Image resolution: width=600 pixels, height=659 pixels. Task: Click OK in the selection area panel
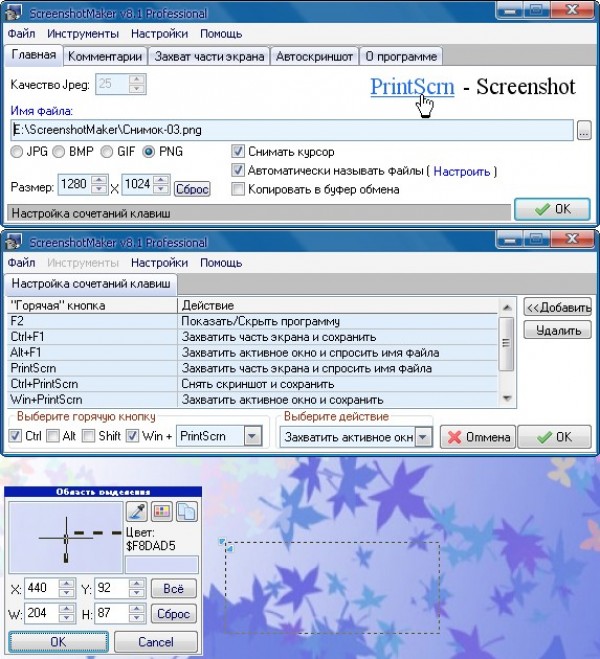coord(58,642)
